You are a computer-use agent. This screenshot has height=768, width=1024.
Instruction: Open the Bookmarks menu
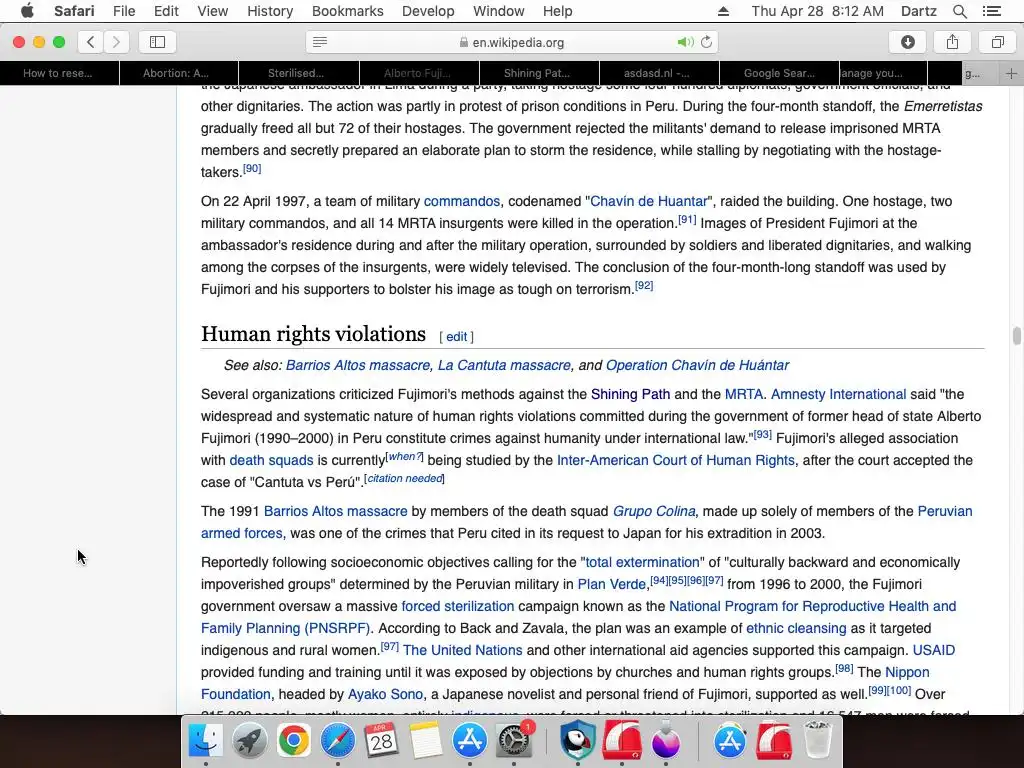coord(347,11)
